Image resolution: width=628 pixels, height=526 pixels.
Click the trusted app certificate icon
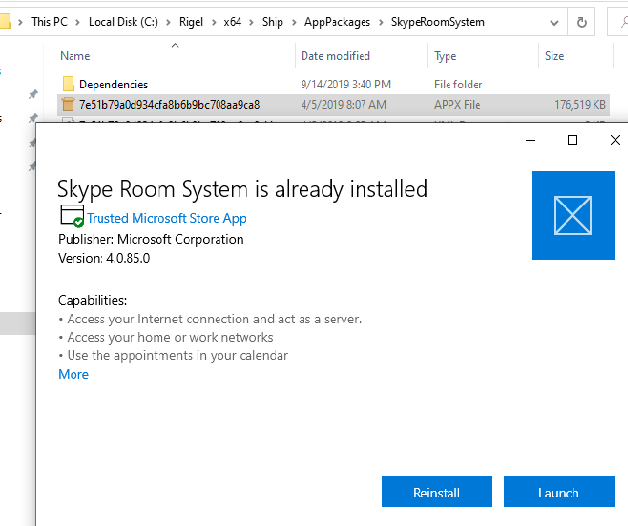pyautogui.click(x=72, y=216)
